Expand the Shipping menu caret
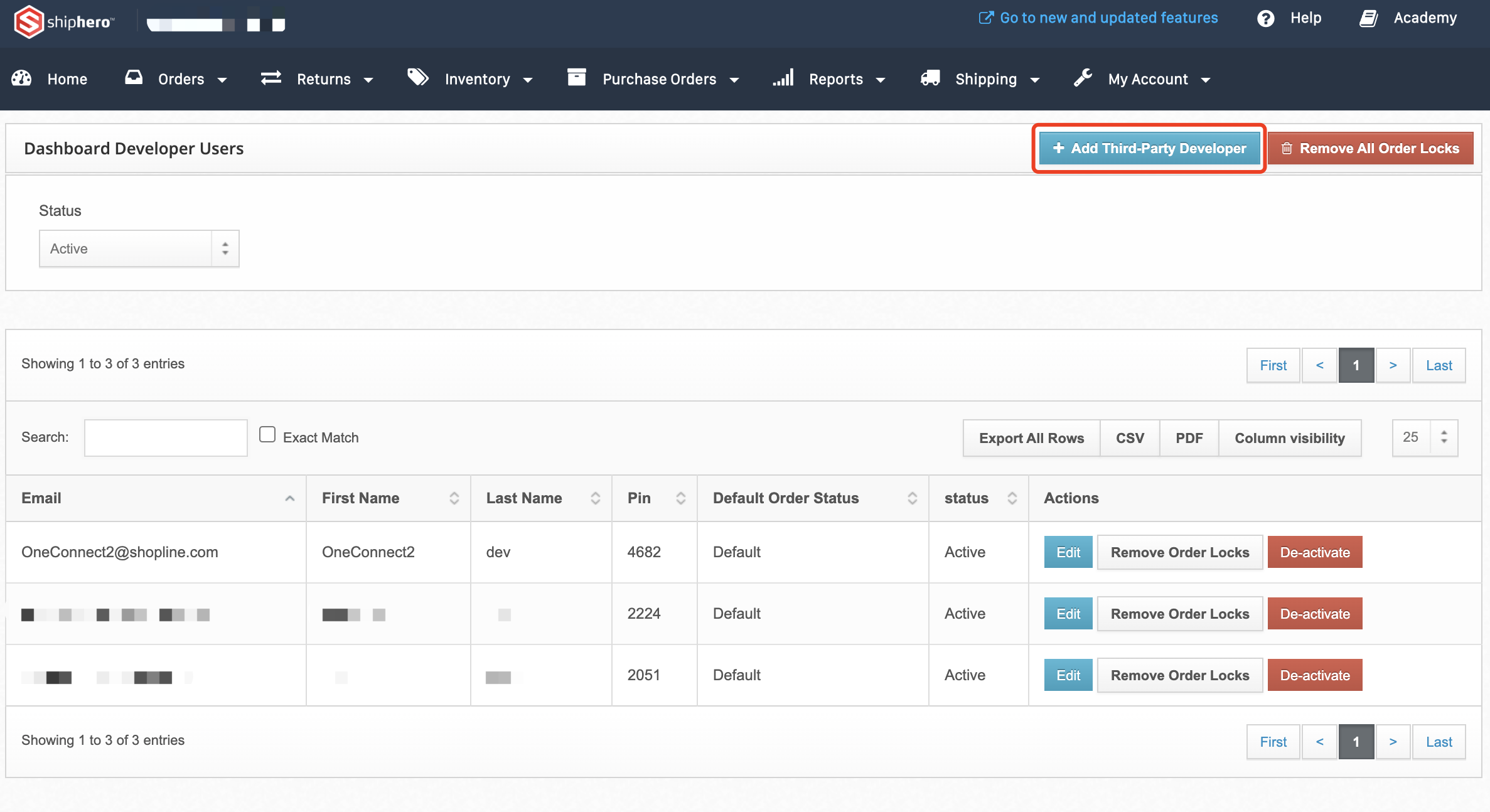1490x812 pixels. [1035, 80]
